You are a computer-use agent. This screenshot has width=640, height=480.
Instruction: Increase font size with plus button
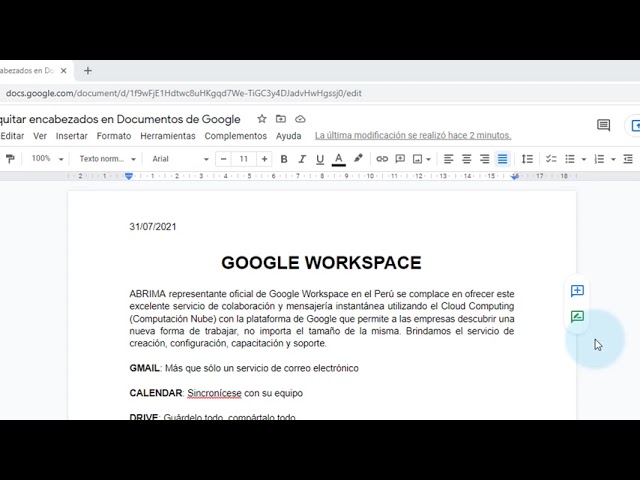click(264, 159)
